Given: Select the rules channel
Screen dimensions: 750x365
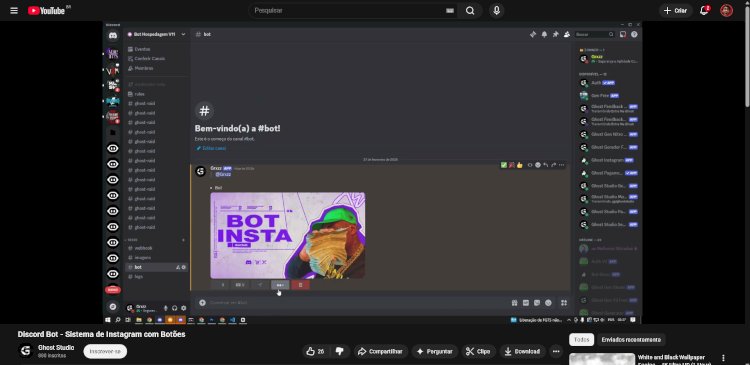Looking at the screenshot, I should 140,94.
